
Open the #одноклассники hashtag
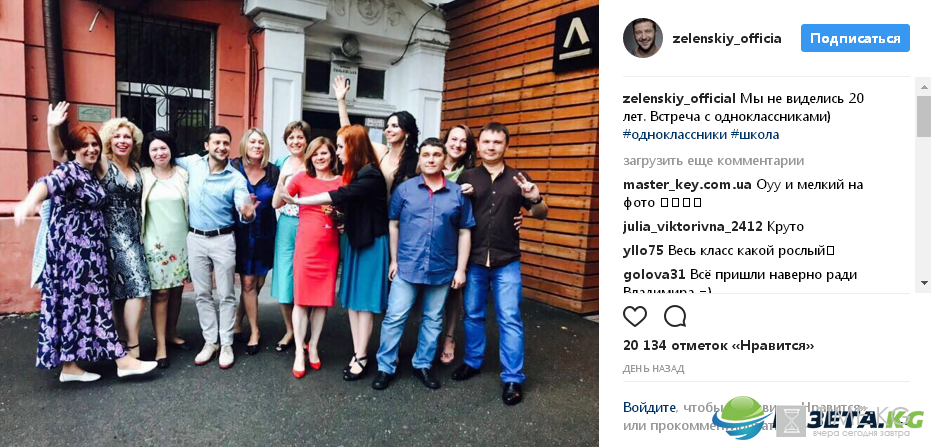674,135
